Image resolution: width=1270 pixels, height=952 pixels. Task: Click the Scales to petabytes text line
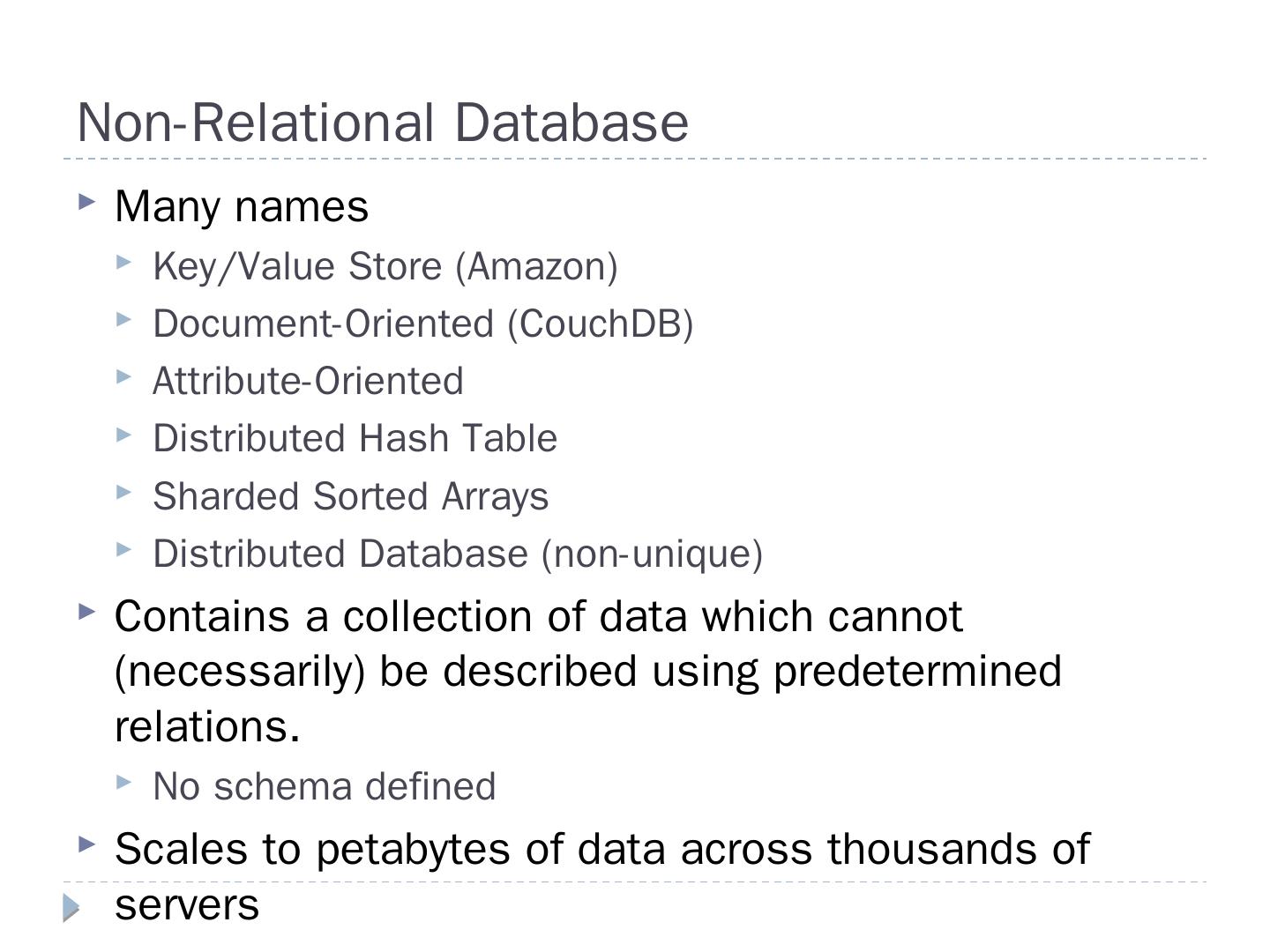(602, 850)
